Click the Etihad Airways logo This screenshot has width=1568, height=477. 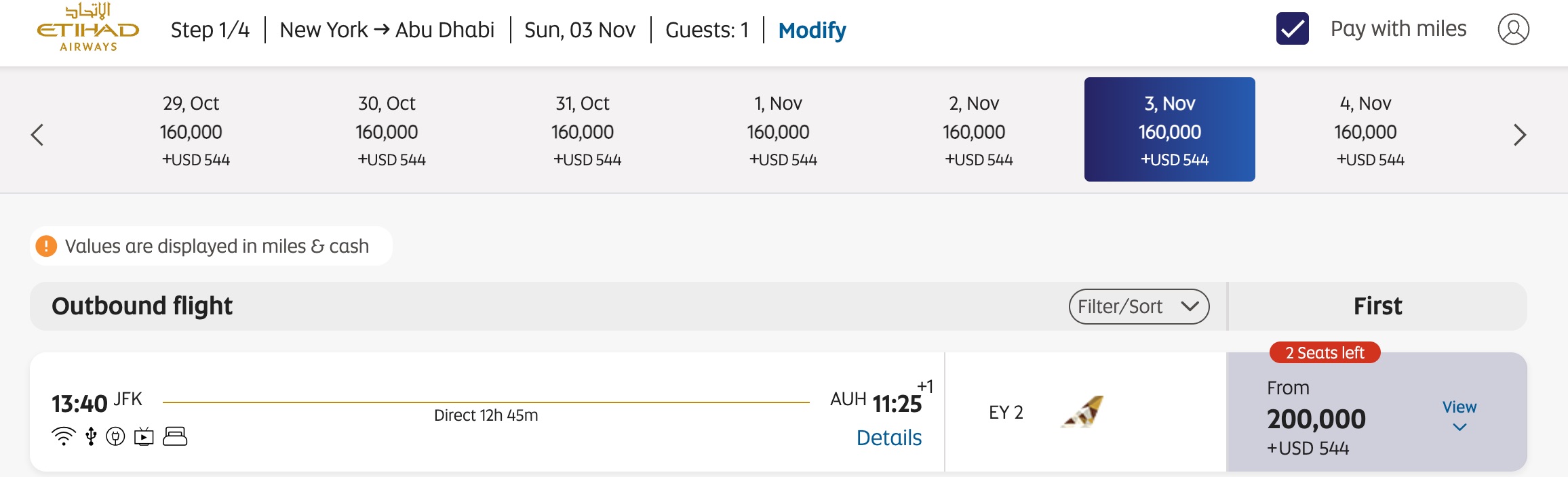[88, 32]
